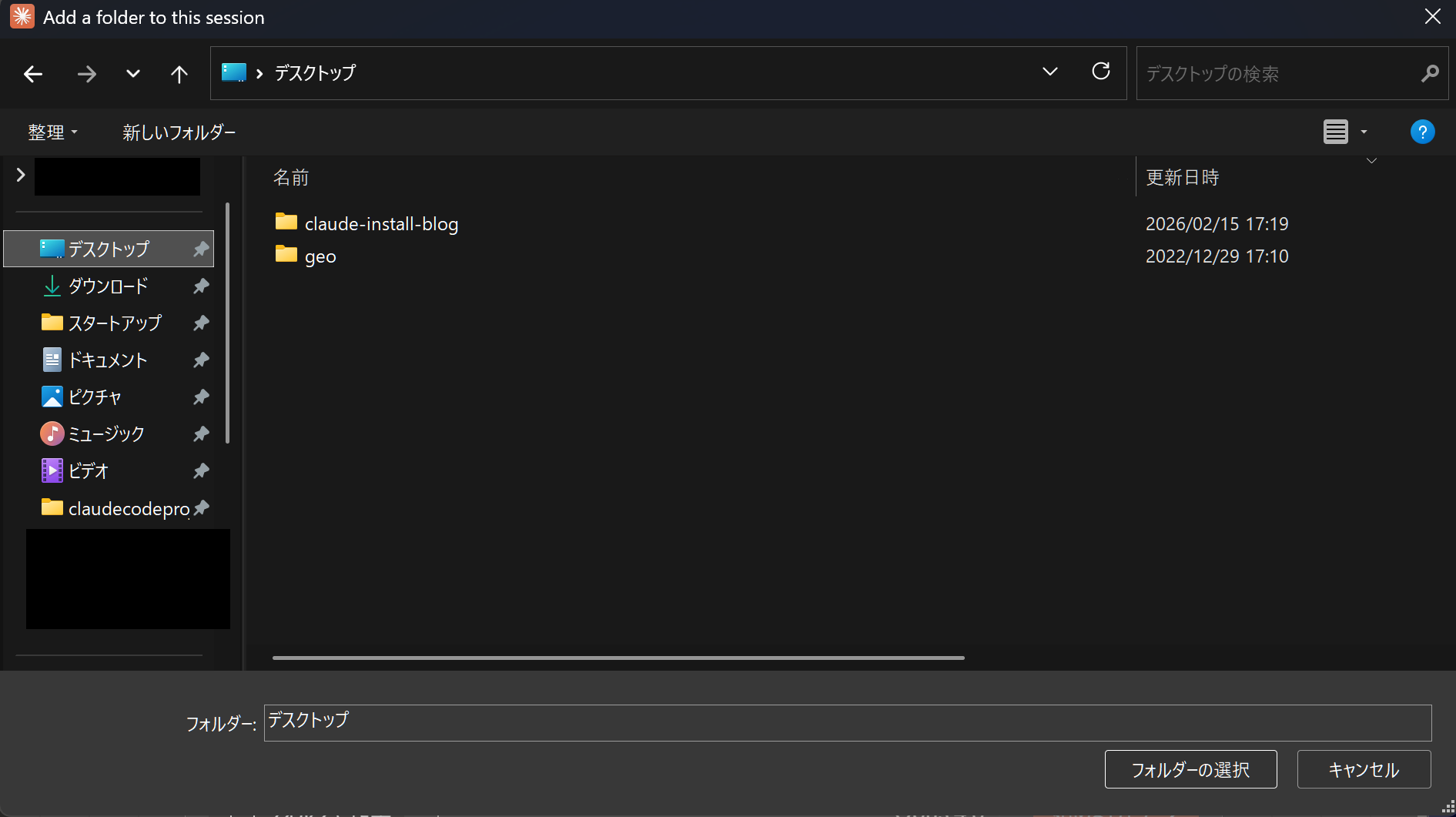Expand the address bar history dropdown
Viewport: 1456px width, 817px height.
coord(1049,72)
